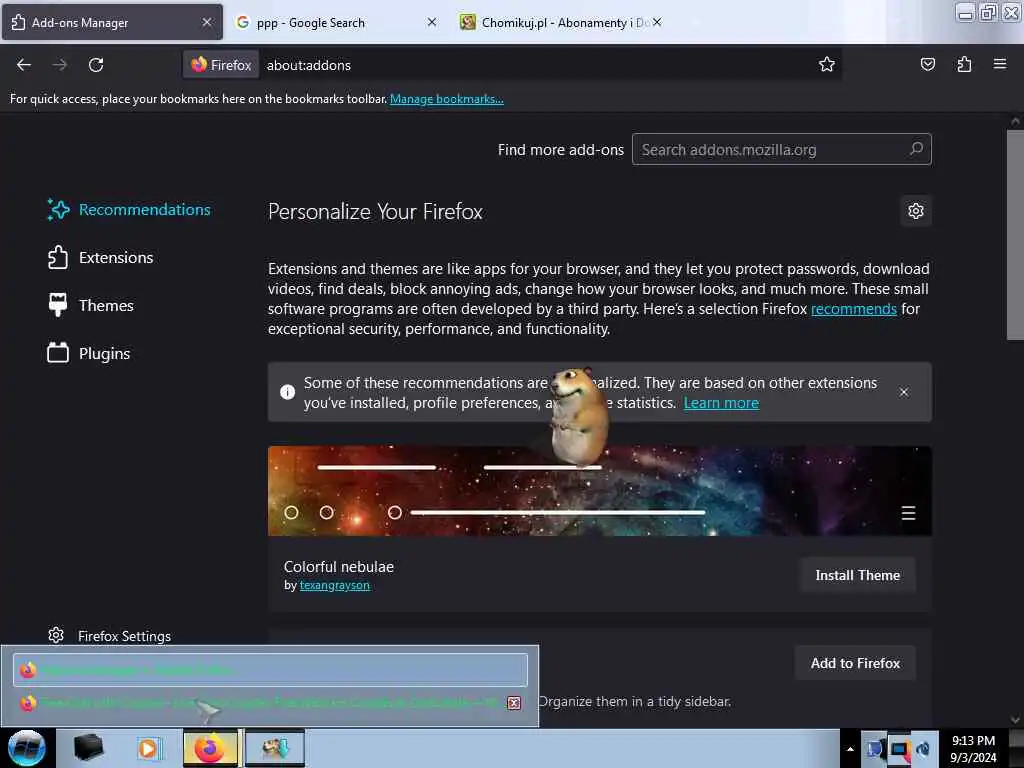Click the network monitor tray icon
Viewport: 1024px width, 768px height.
coord(899,750)
